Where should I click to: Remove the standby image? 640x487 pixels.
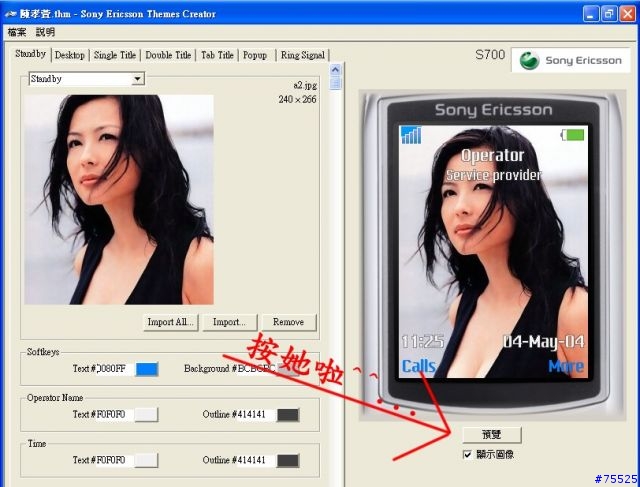(x=289, y=322)
